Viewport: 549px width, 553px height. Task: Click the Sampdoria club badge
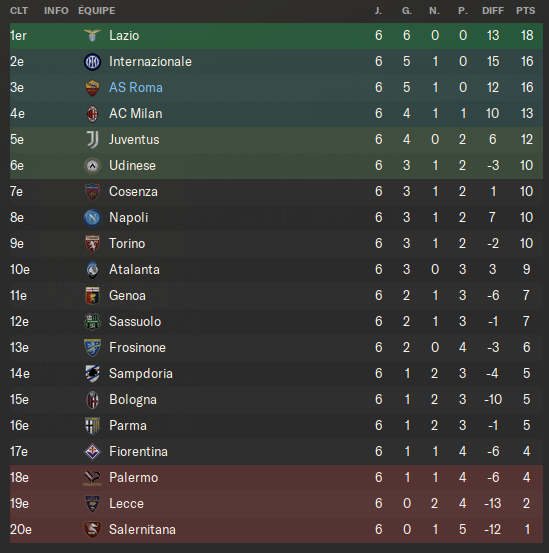92,374
